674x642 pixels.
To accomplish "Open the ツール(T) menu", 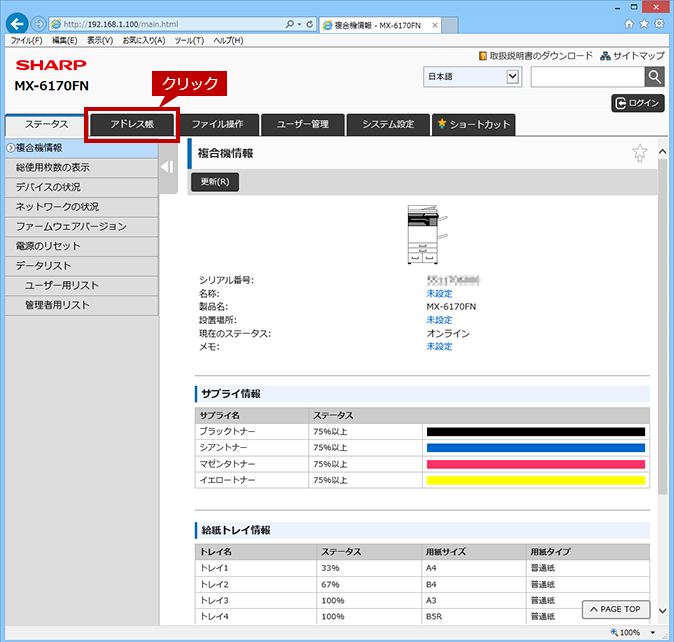I will [x=189, y=40].
